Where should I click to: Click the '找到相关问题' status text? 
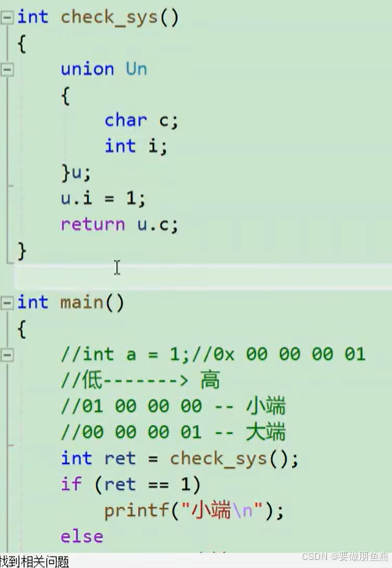(x=34, y=561)
